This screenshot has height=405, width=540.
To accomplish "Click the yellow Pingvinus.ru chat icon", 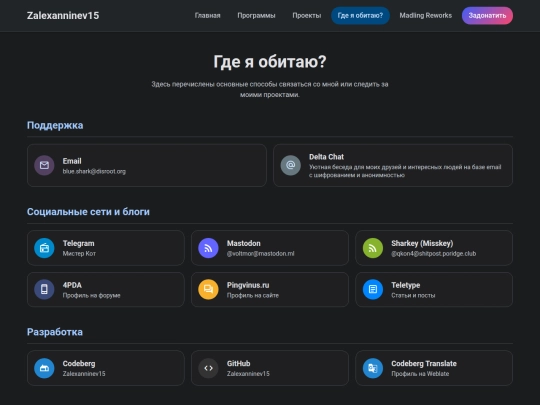I will tap(208, 289).
